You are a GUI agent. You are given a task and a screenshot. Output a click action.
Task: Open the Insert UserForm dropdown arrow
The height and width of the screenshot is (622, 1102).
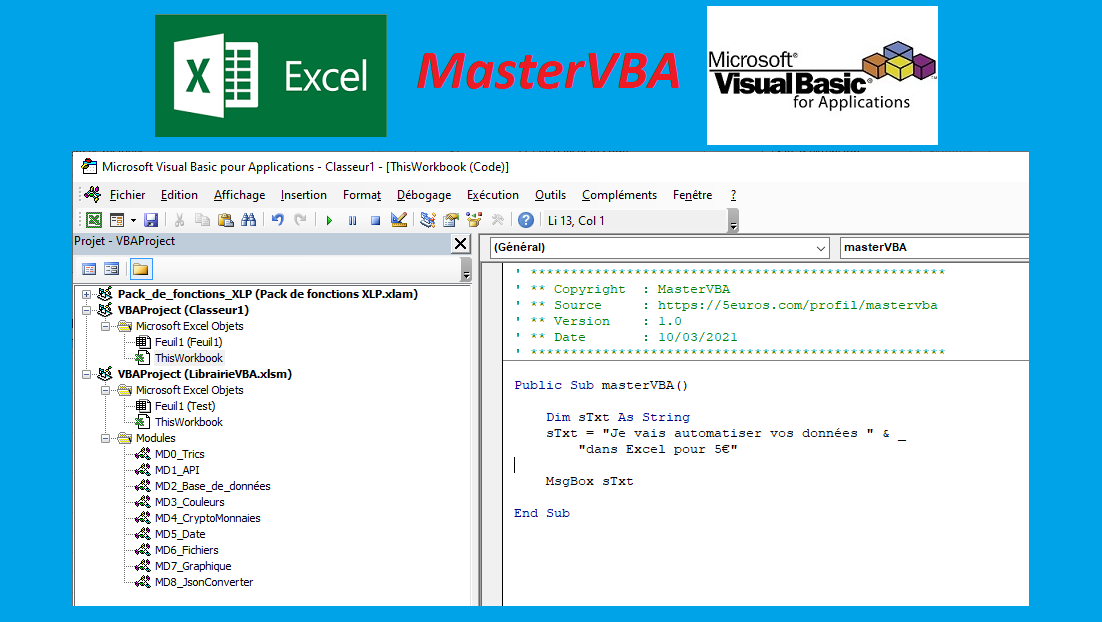(x=133, y=220)
